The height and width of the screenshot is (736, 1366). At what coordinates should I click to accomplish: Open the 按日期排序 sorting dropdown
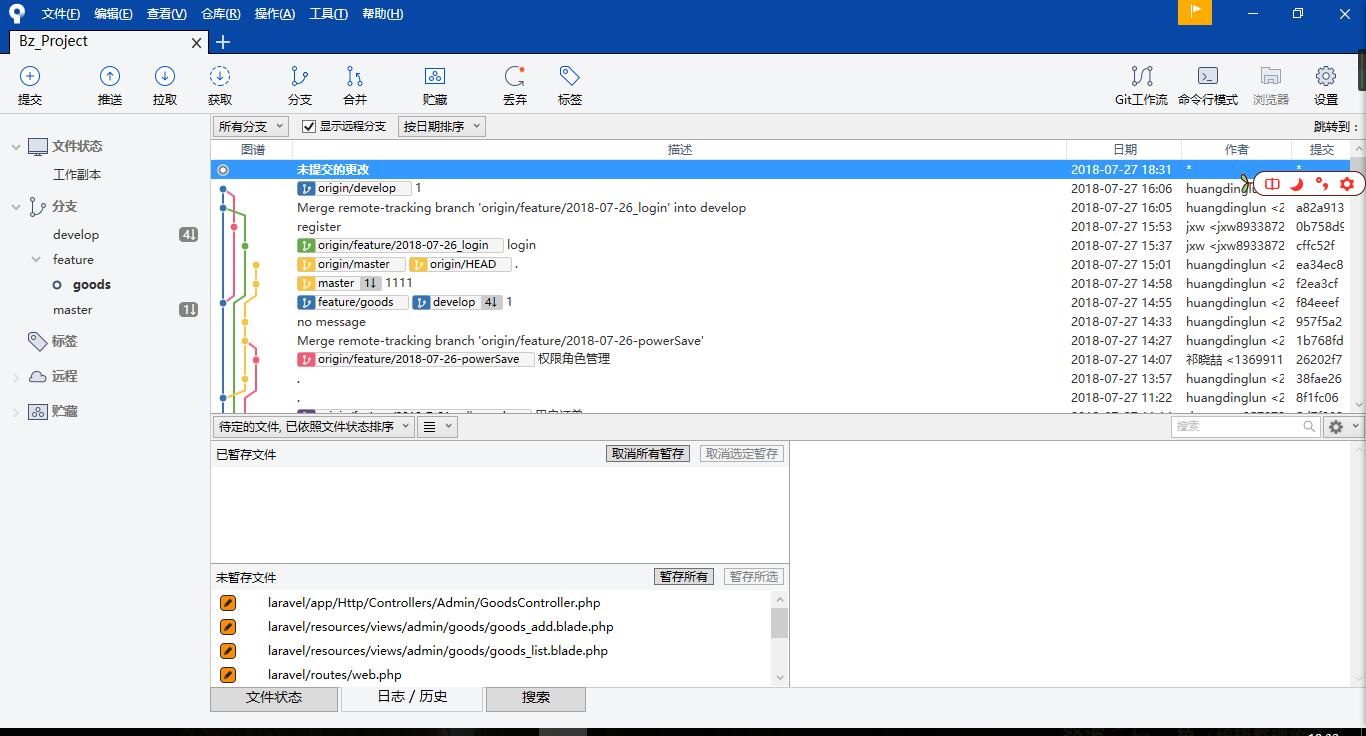coord(441,126)
